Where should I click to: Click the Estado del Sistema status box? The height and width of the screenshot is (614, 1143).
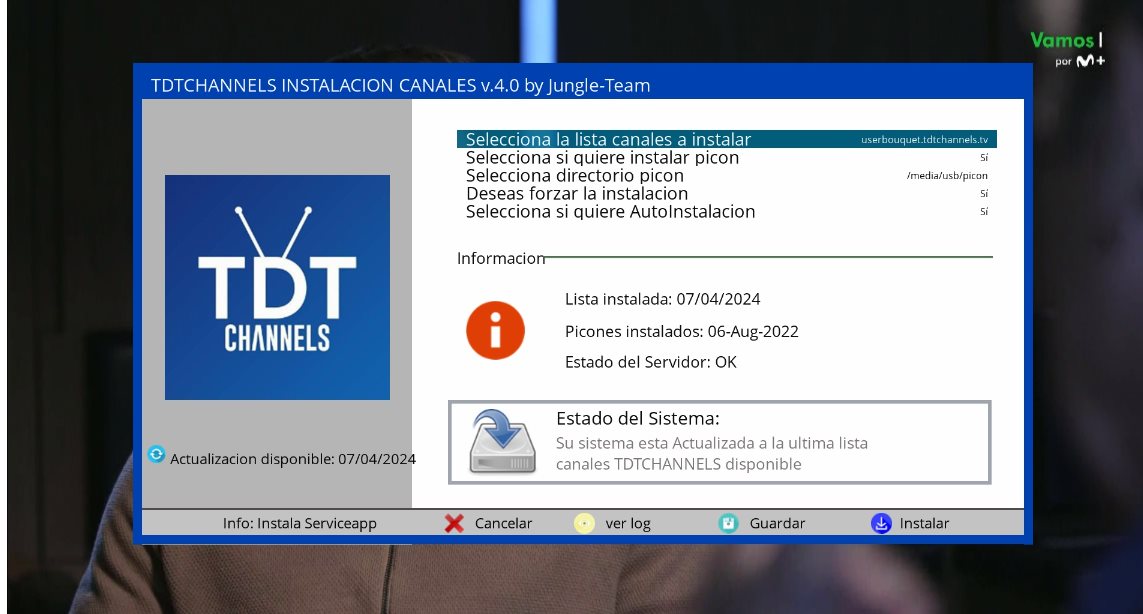click(719, 443)
